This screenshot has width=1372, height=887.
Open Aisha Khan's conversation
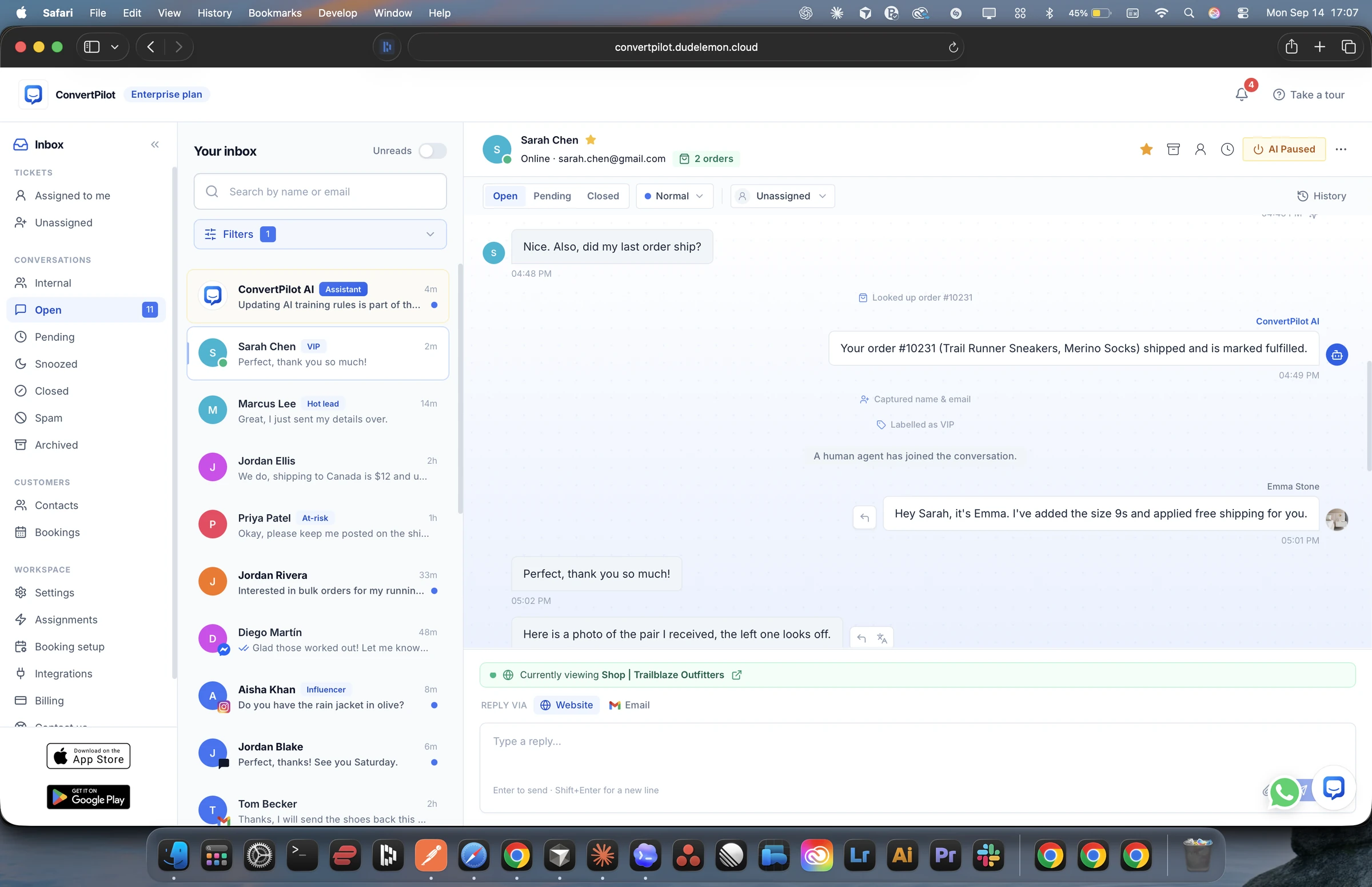[x=317, y=697]
